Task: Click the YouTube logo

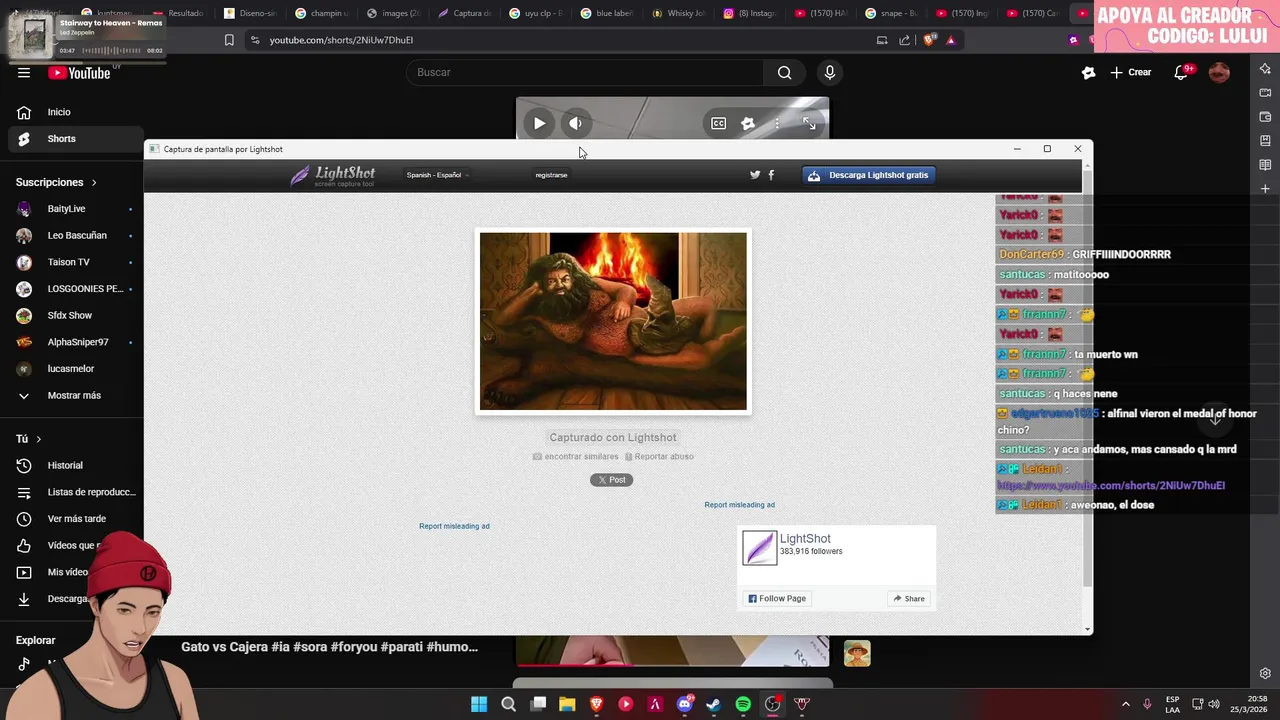Action: click(x=80, y=73)
